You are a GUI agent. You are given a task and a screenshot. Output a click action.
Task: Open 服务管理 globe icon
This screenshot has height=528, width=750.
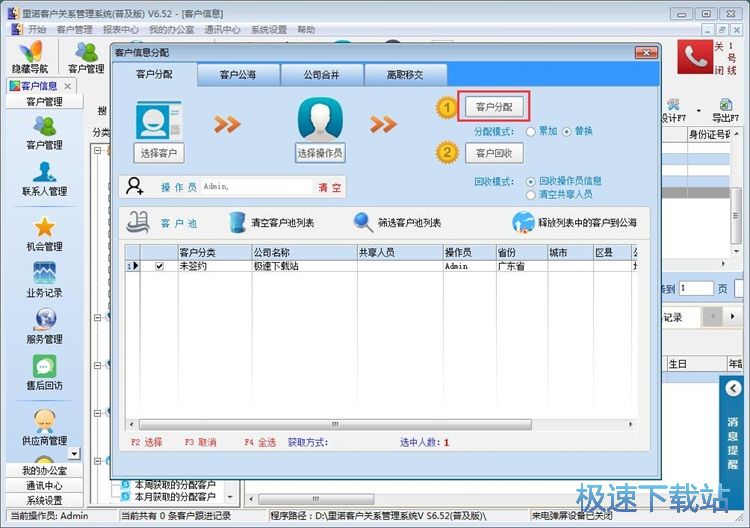pyautogui.click(x=44, y=319)
